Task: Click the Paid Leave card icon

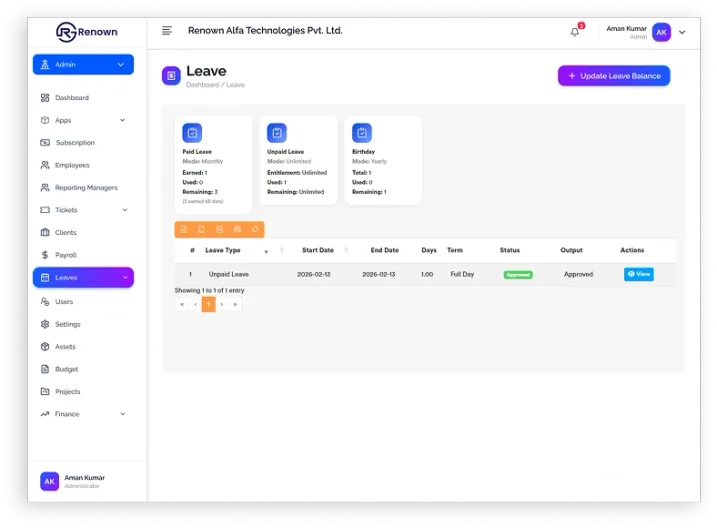Action: pyautogui.click(x=192, y=133)
